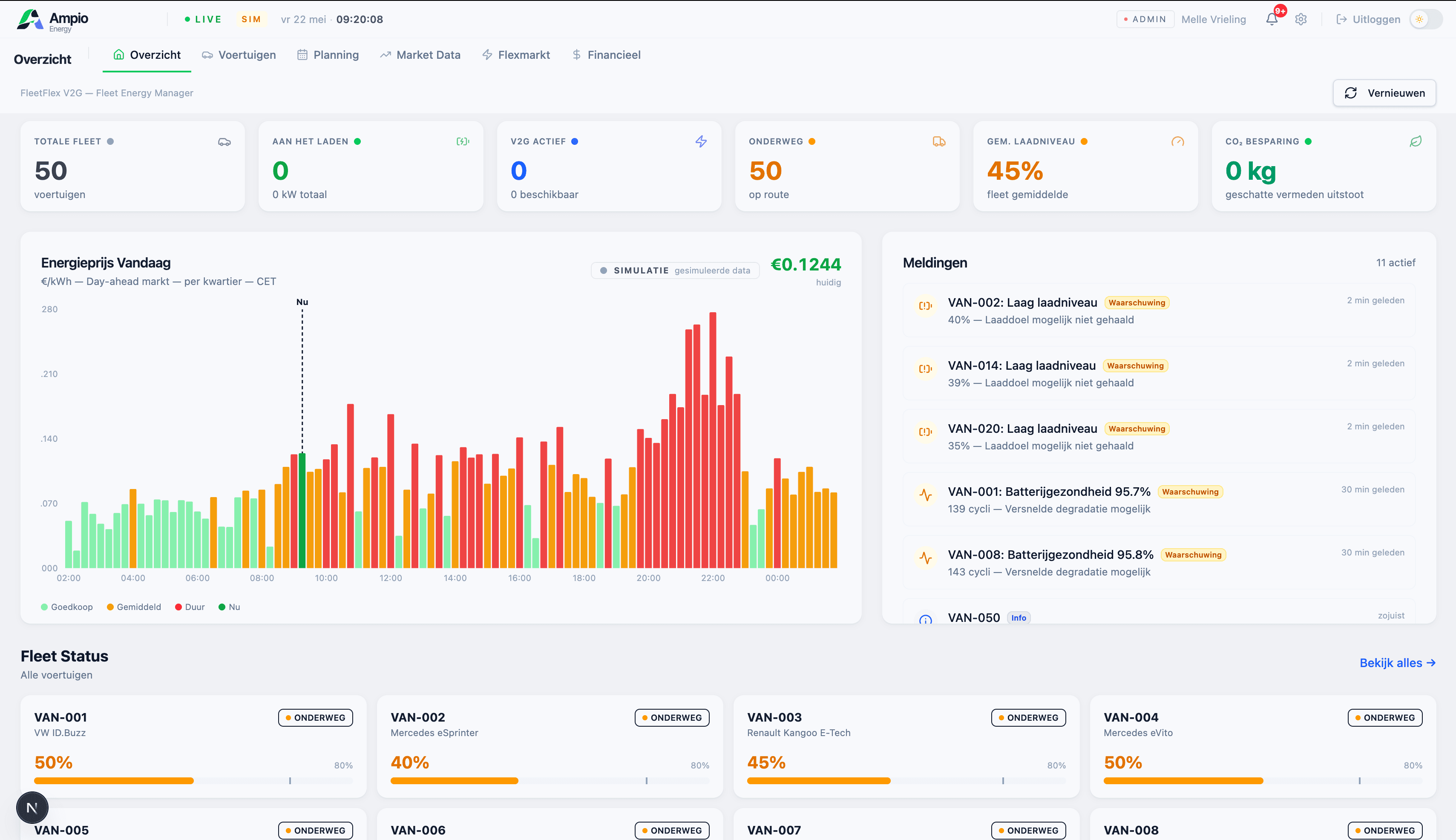The image size is (1456, 840).
Task: Click the Nu marker on price chart
Action: tap(302, 302)
